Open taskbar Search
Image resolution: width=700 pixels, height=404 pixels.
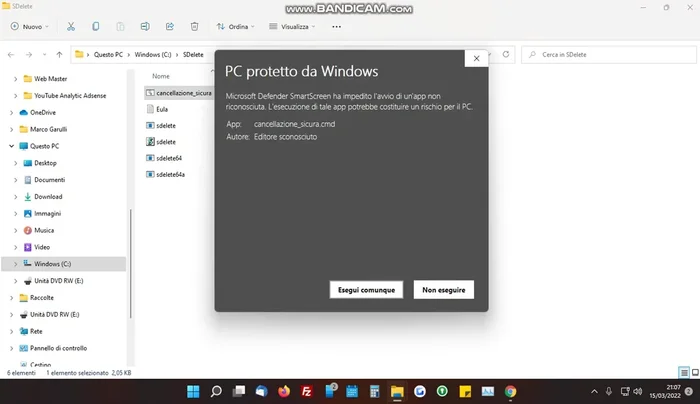(216, 392)
